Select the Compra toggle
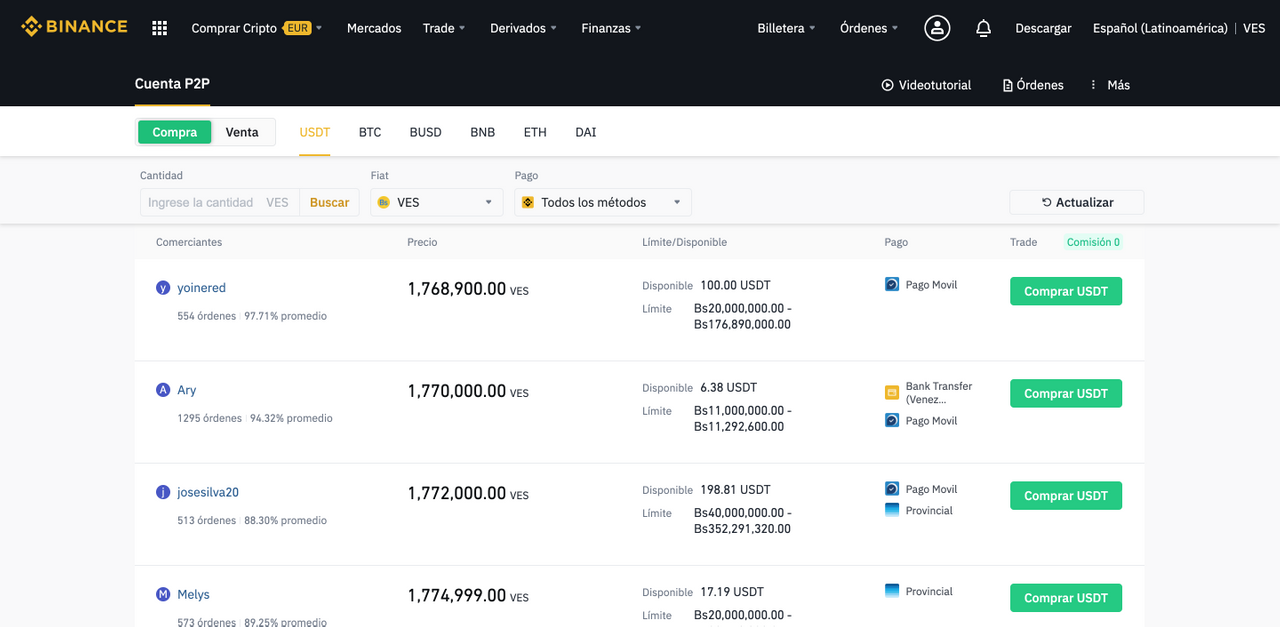 point(175,132)
